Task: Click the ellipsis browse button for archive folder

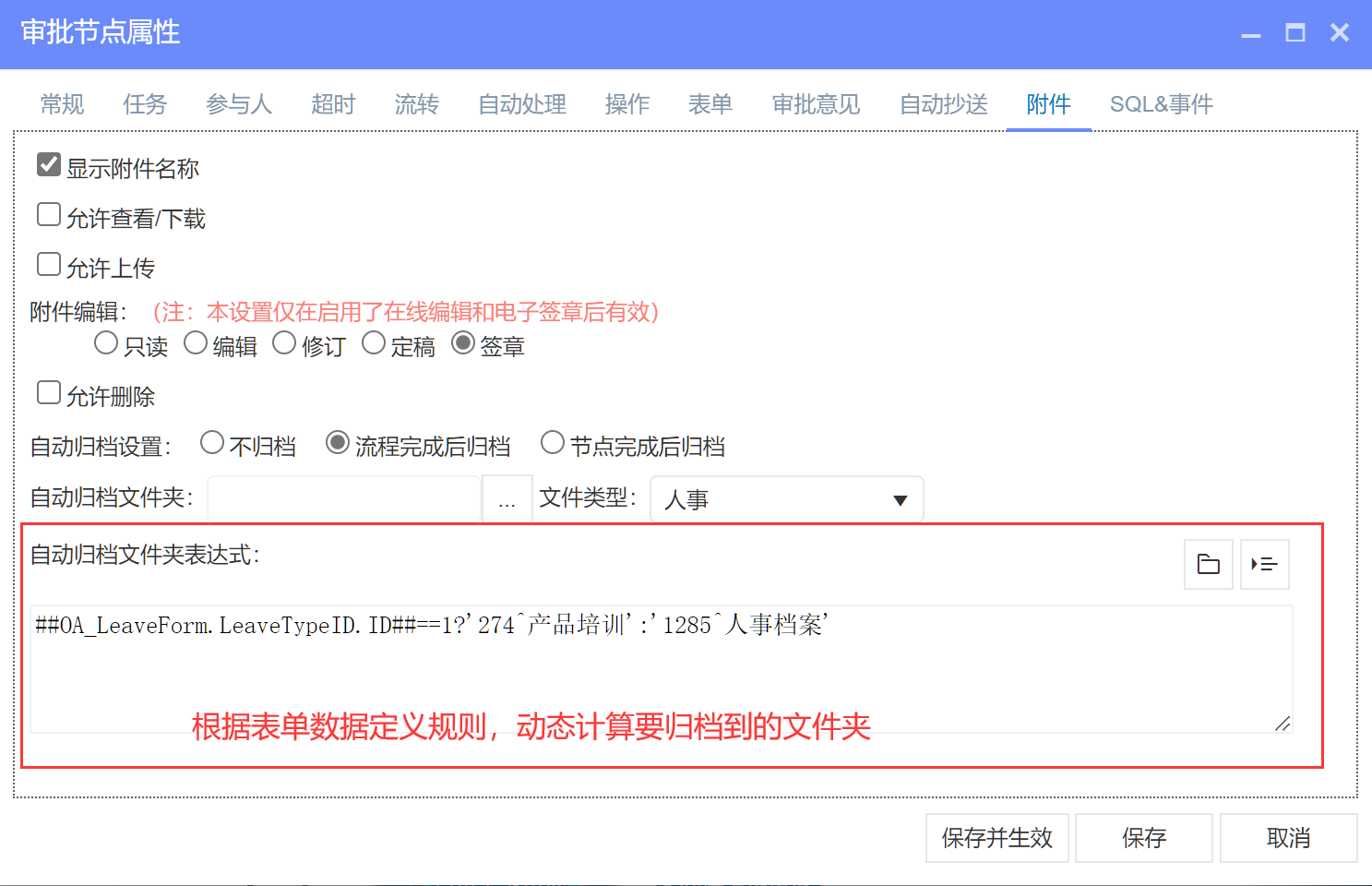Action: coord(507,499)
